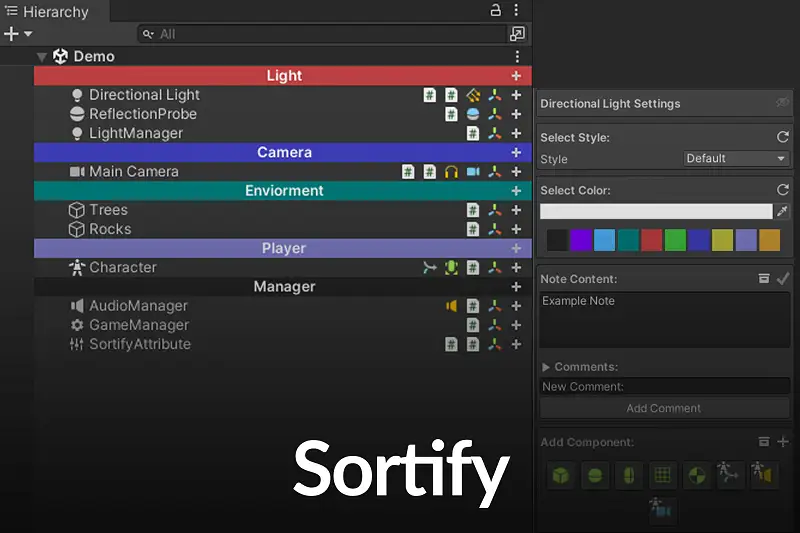Image resolution: width=800 pixels, height=533 pixels.
Task: Click the archive icon beside Note Content
Action: (764, 278)
